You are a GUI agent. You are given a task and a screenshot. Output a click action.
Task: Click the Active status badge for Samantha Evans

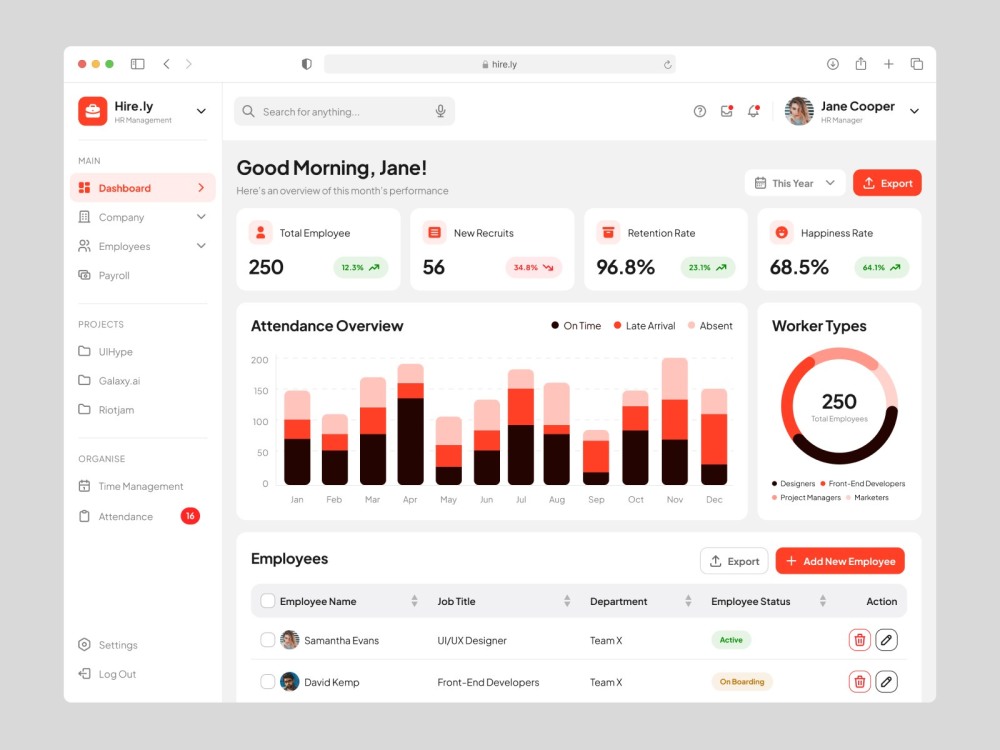click(731, 640)
